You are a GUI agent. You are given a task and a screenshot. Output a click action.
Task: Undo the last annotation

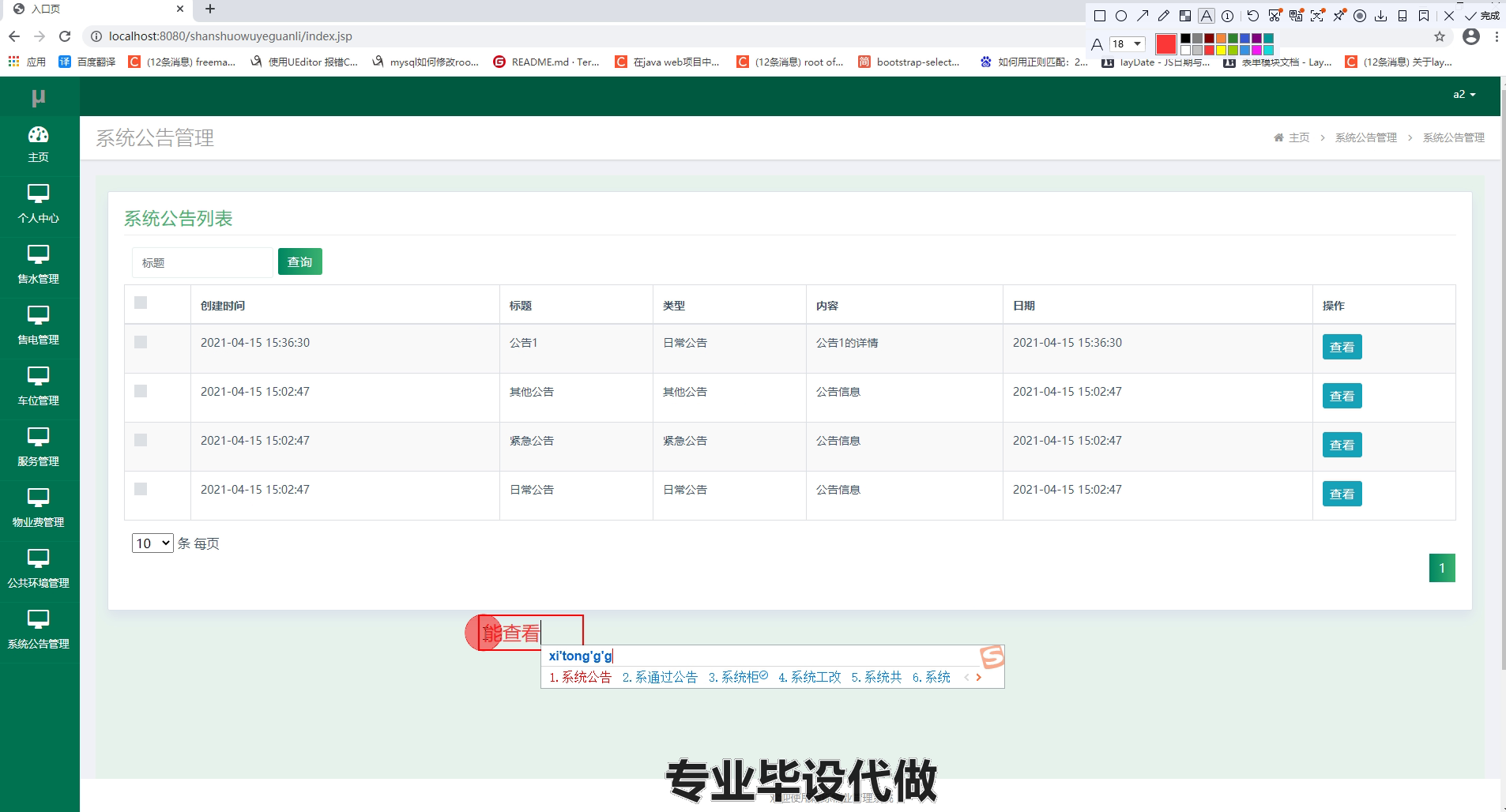pos(1253,16)
